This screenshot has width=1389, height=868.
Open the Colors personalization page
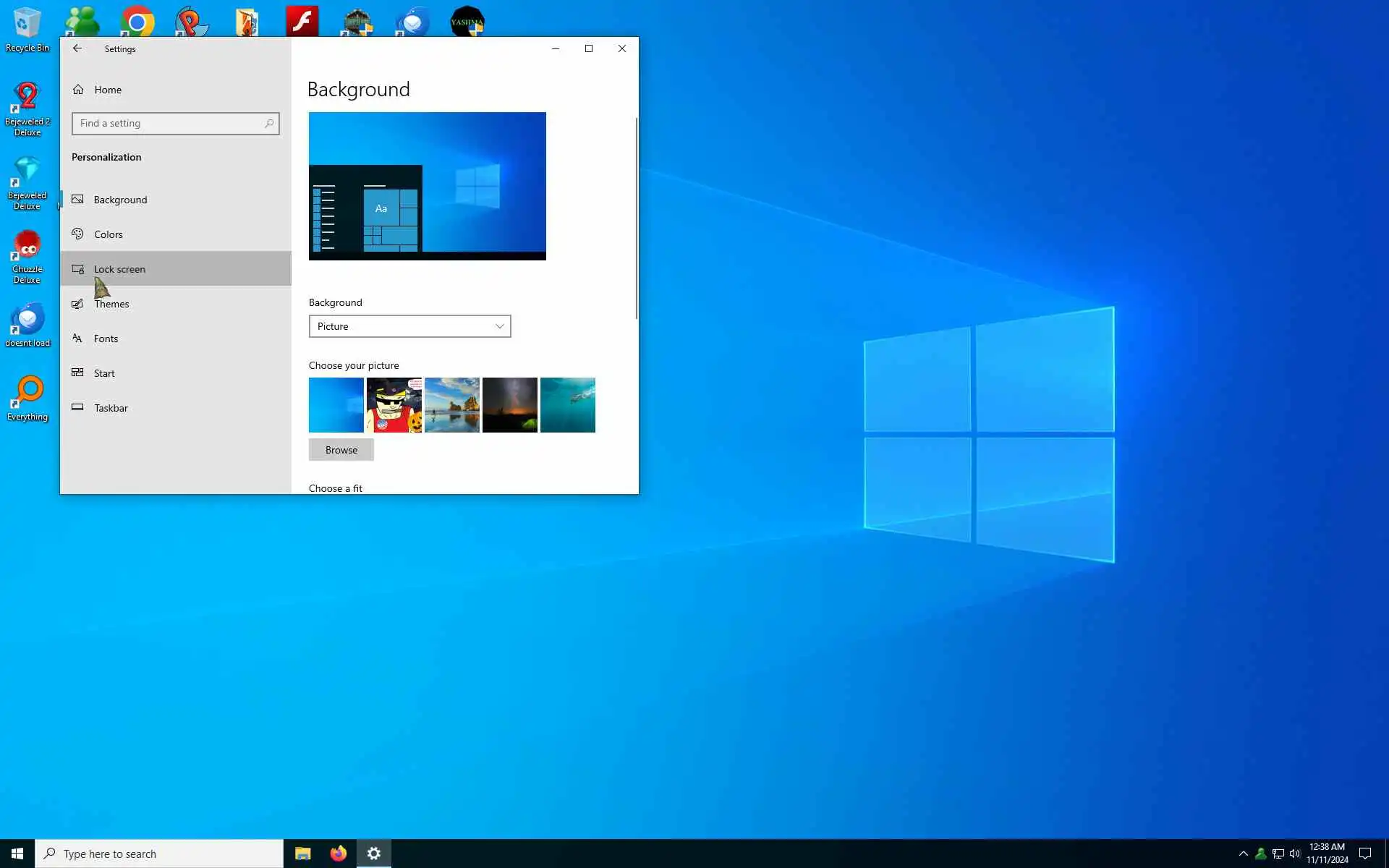109,234
